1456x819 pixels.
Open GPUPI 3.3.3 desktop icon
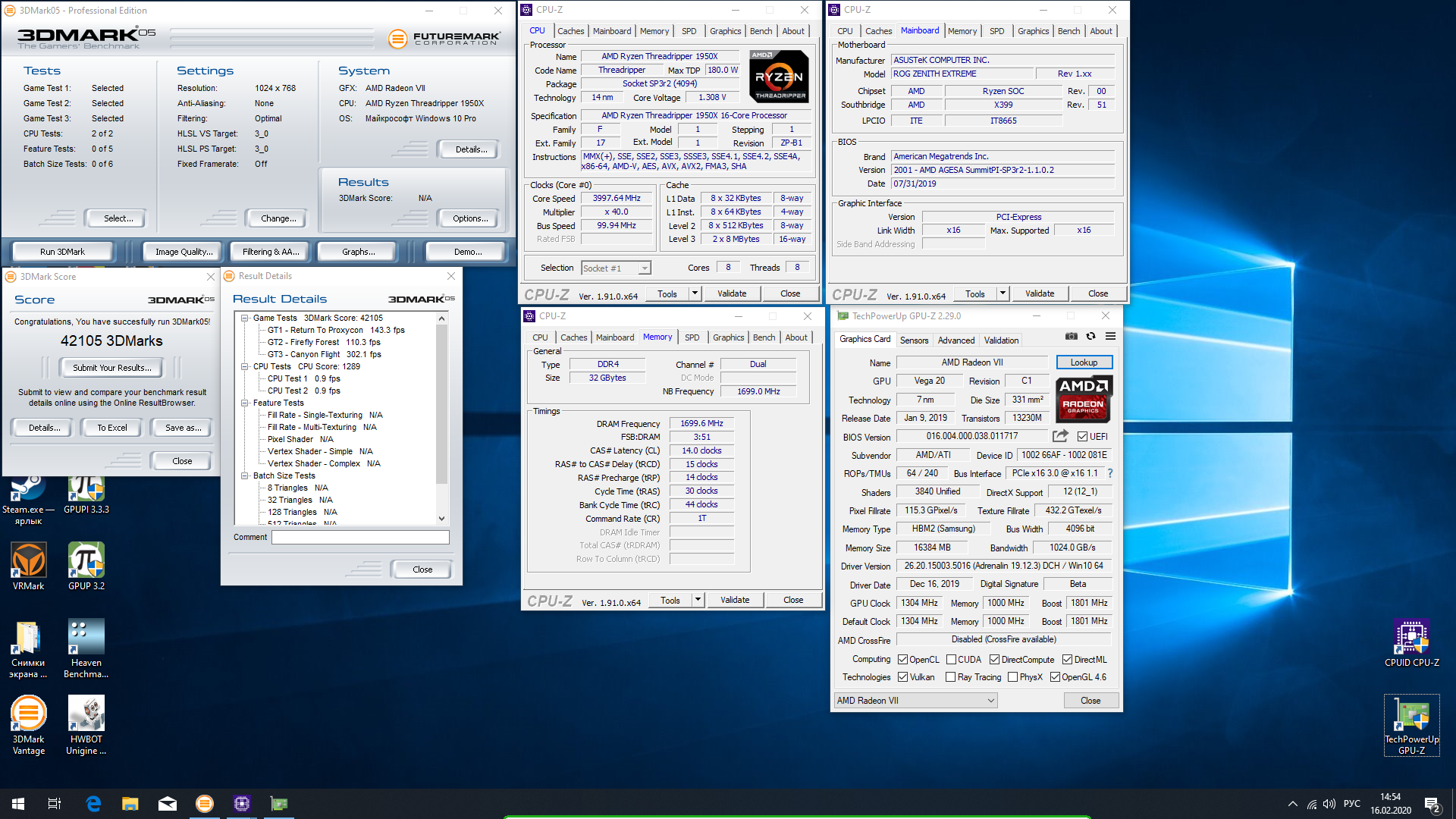click(86, 494)
